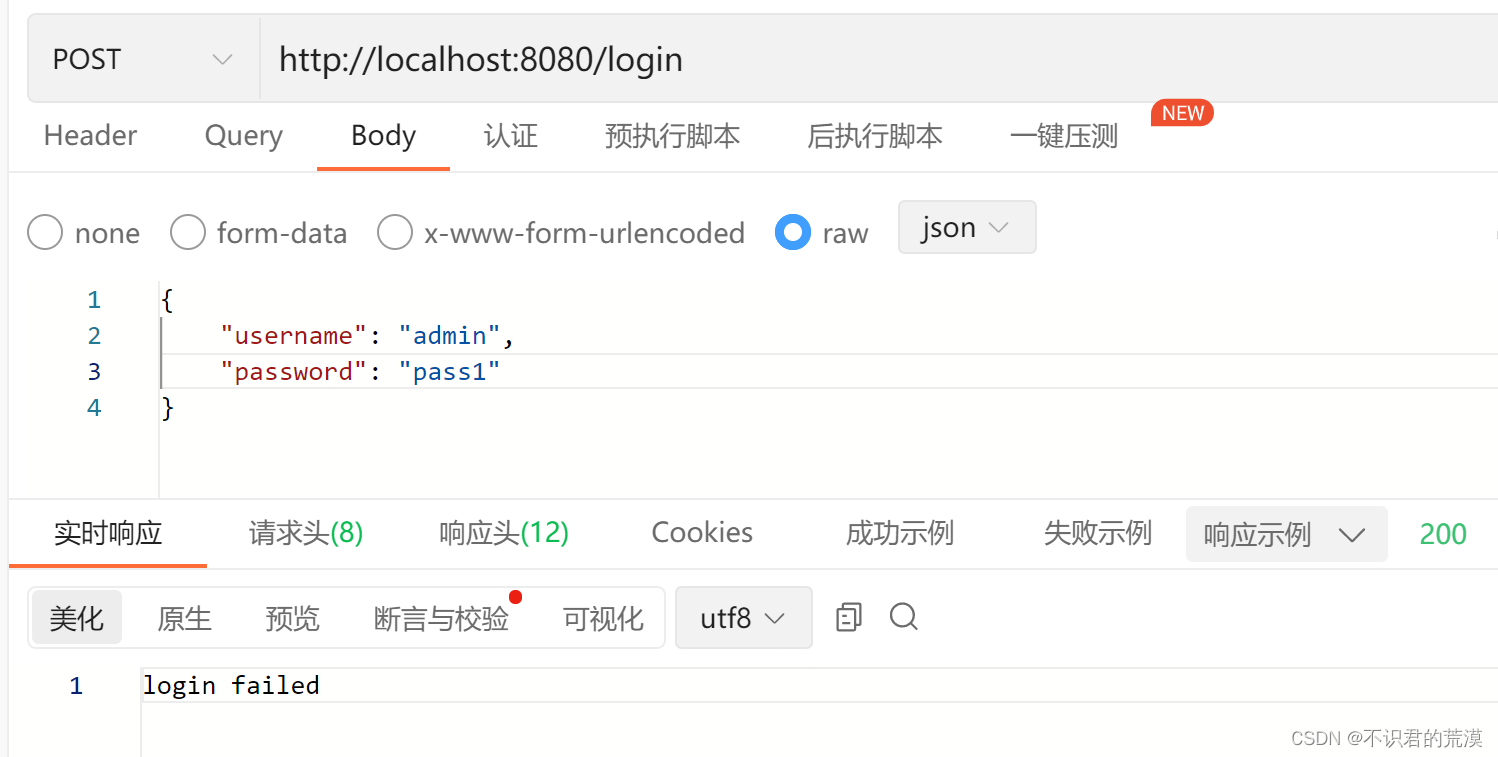
Task: Select the 预览 response view
Action: click(292, 618)
